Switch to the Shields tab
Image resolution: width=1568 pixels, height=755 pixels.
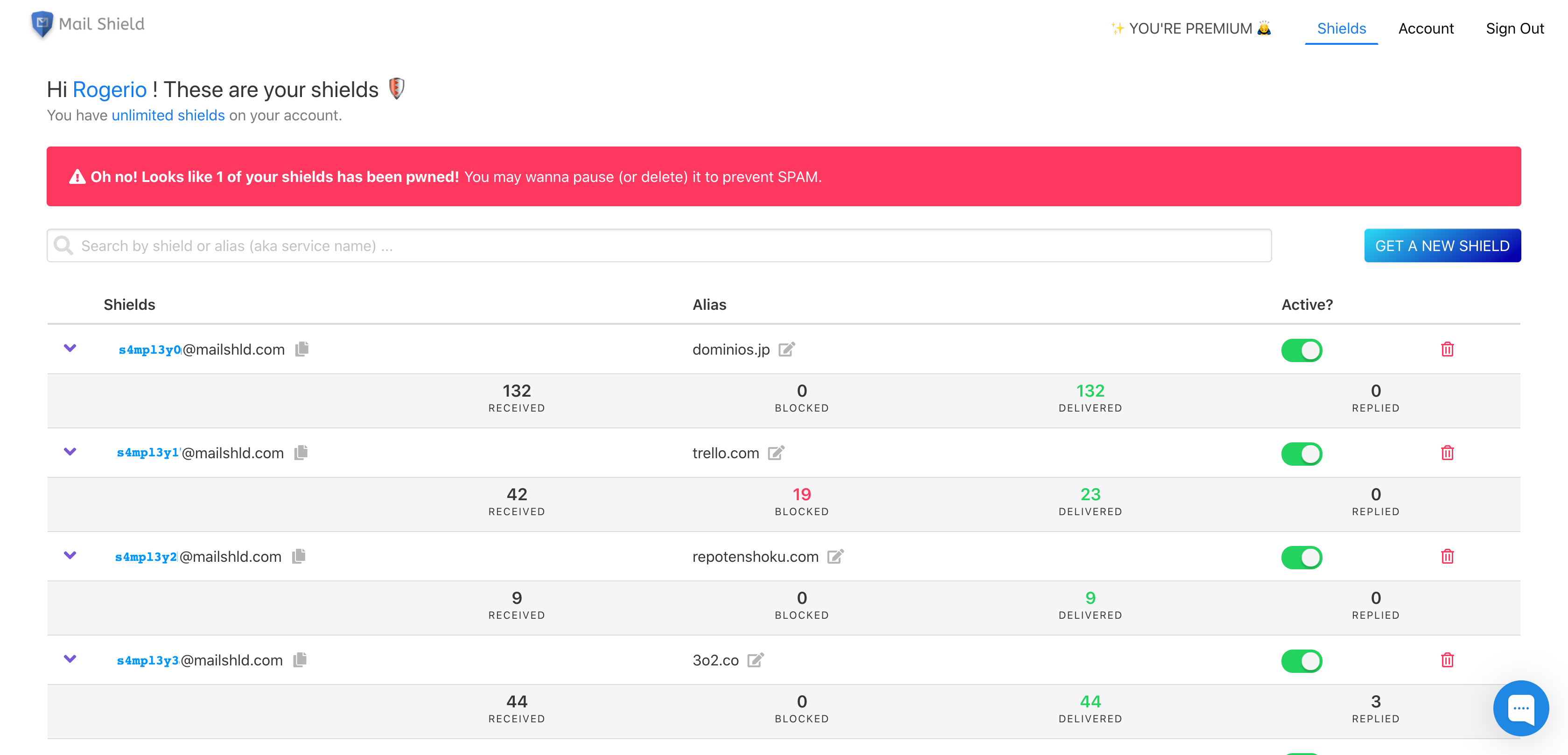point(1341,28)
